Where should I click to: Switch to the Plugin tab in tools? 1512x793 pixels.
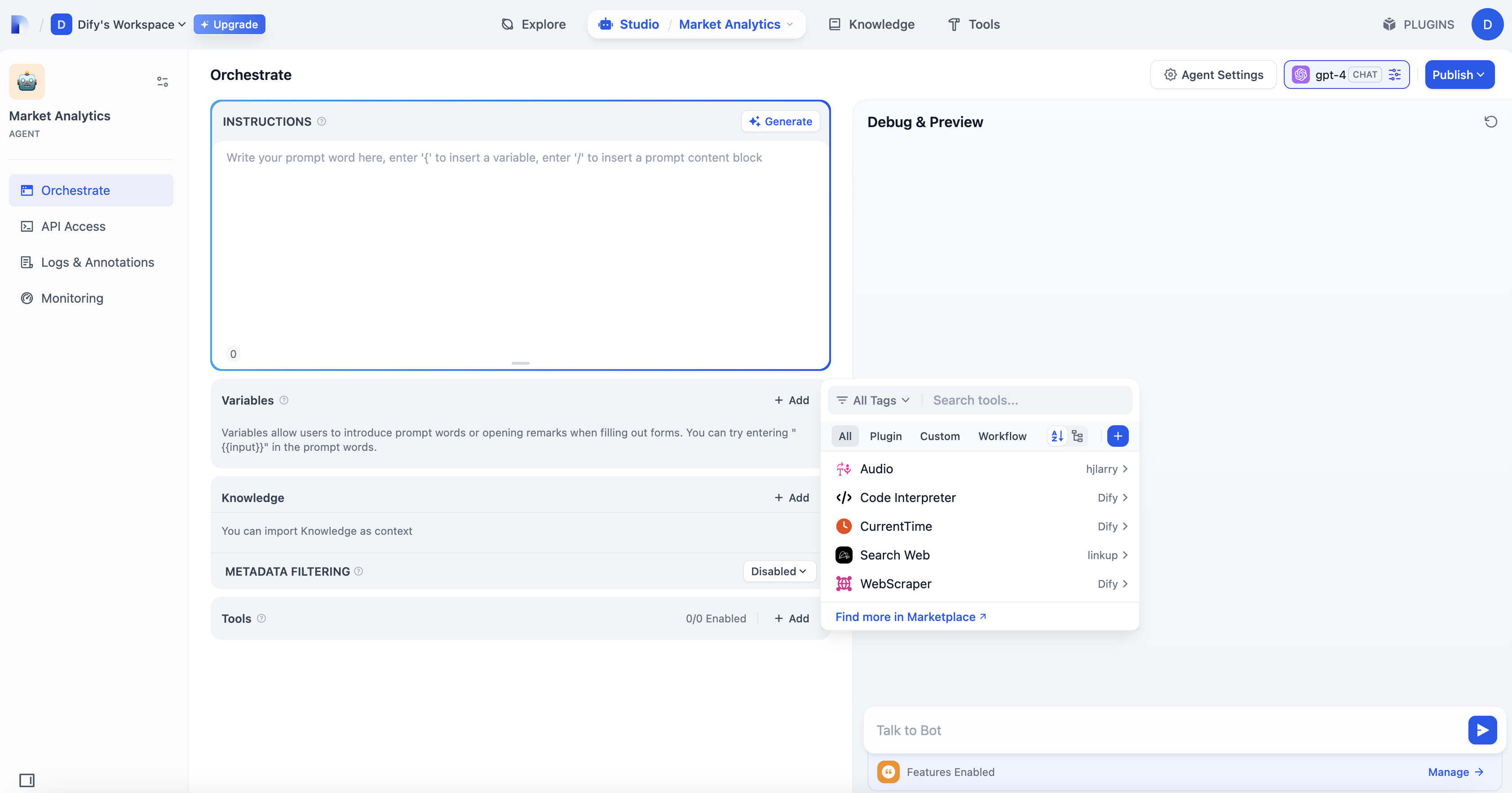click(x=885, y=436)
